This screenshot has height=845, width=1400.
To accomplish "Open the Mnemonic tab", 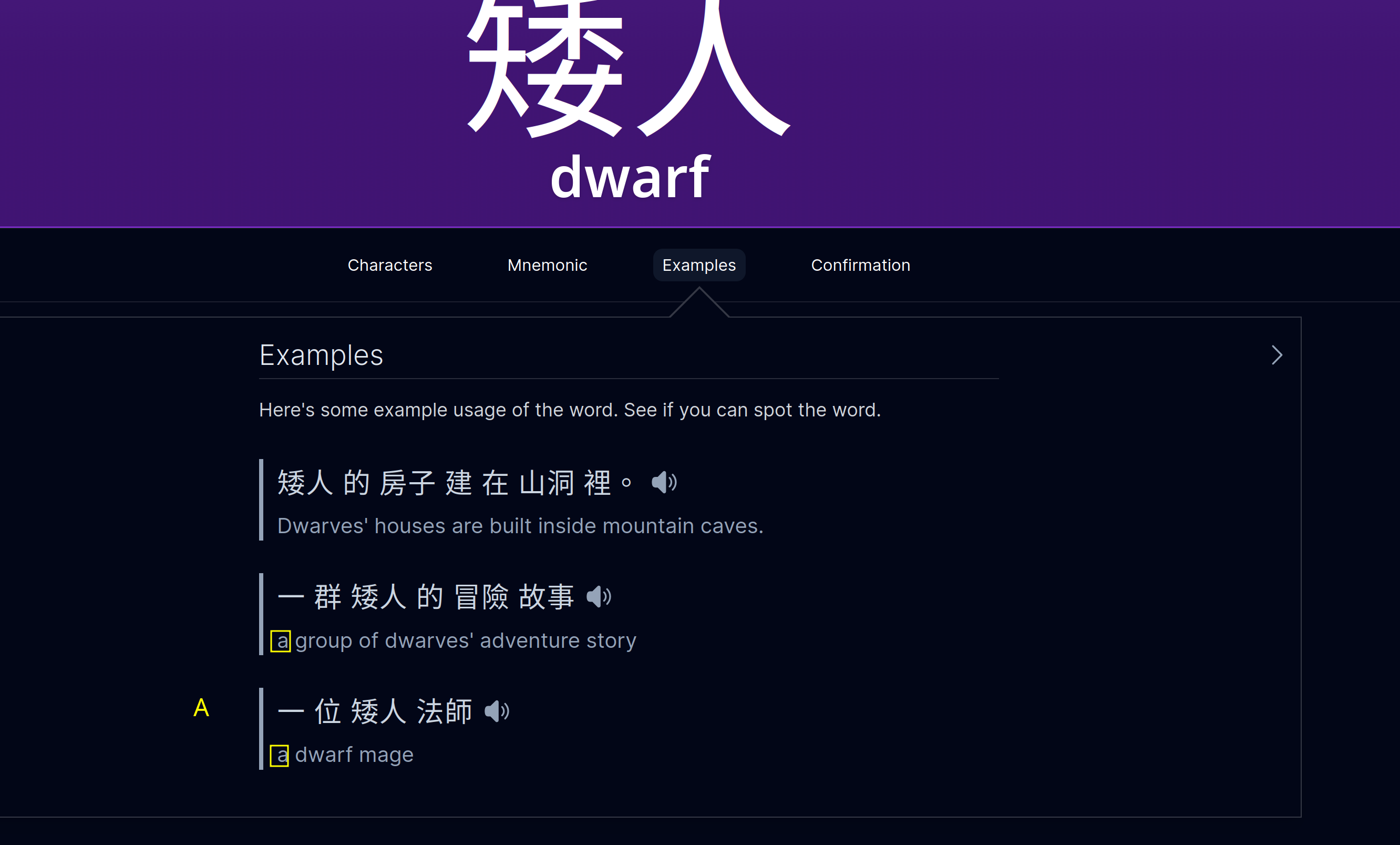I will coord(547,265).
